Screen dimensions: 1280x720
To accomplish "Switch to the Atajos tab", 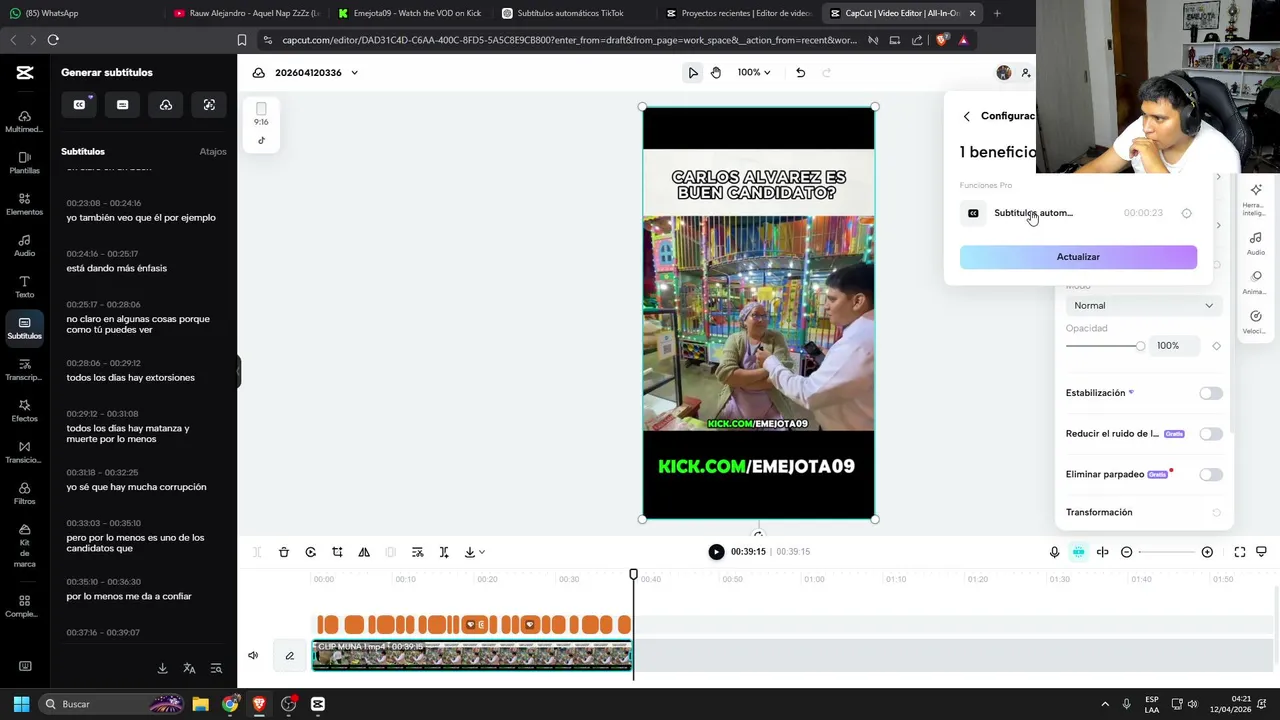I will coord(213,151).
